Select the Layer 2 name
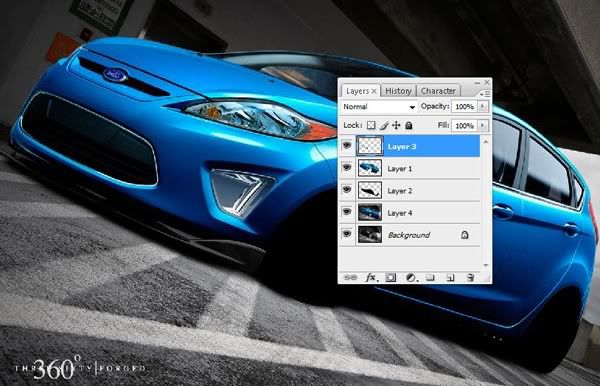This screenshot has height=386, width=600. tap(399, 191)
